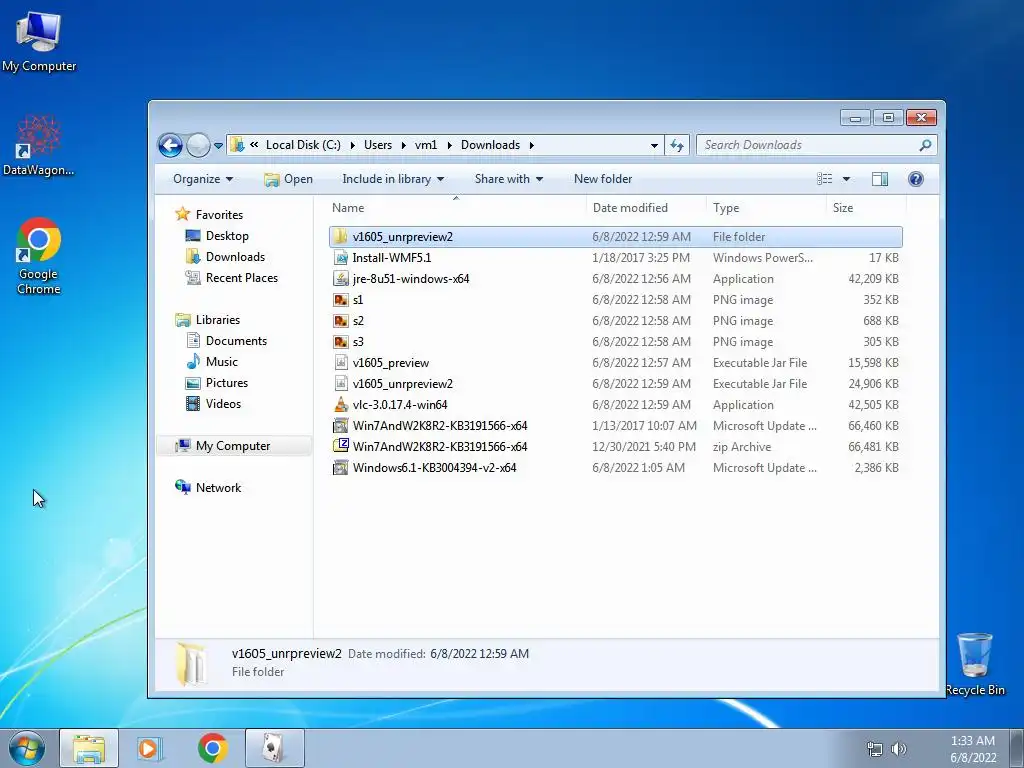The width and height of the screenshot is (1024, 768).
Task: Click the Search Downloads input field
Action: (810, 145)
